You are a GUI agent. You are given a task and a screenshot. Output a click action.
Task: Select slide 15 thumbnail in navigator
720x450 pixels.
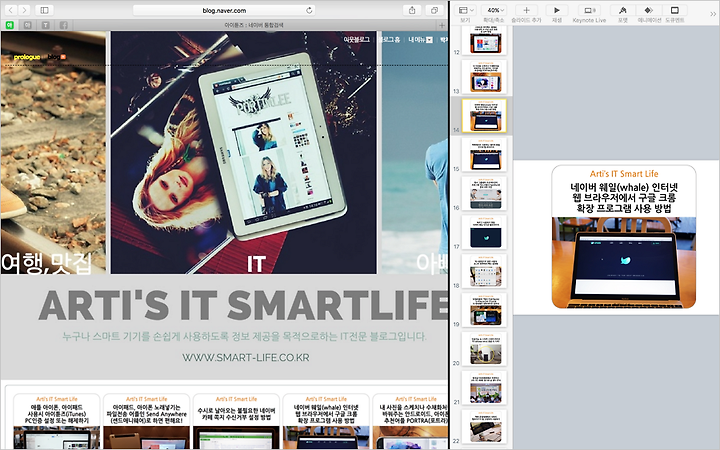tap(485, 155)
